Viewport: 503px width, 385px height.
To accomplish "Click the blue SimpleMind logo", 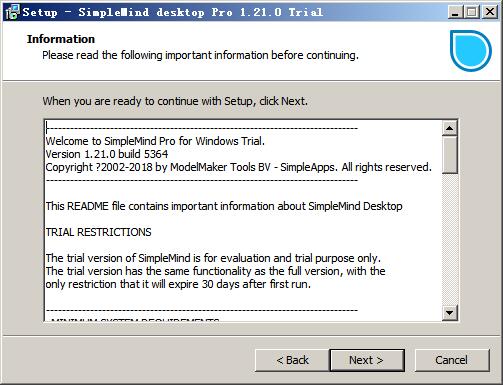I will 471,51.
